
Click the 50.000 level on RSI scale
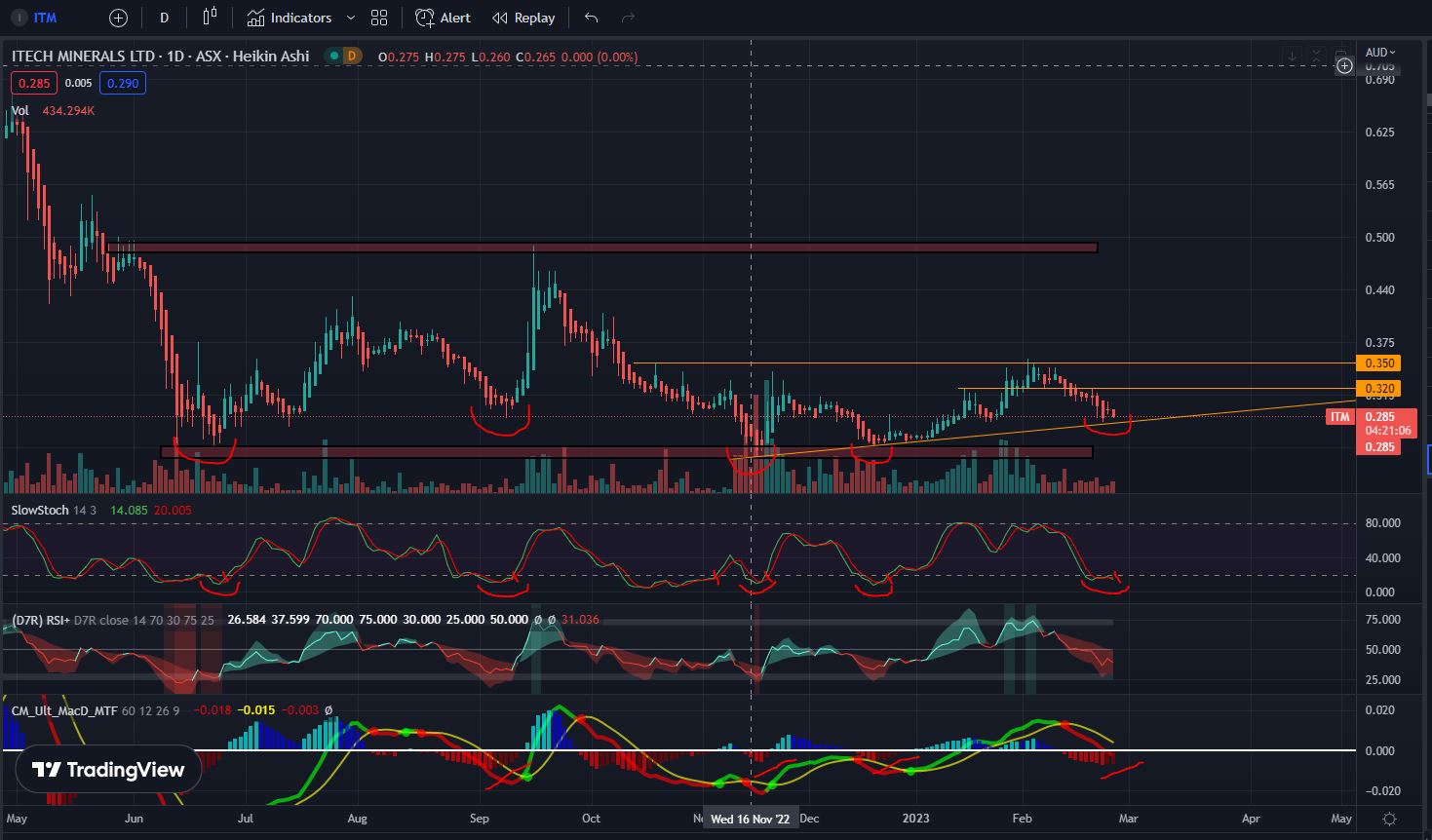pos(1382,650)
